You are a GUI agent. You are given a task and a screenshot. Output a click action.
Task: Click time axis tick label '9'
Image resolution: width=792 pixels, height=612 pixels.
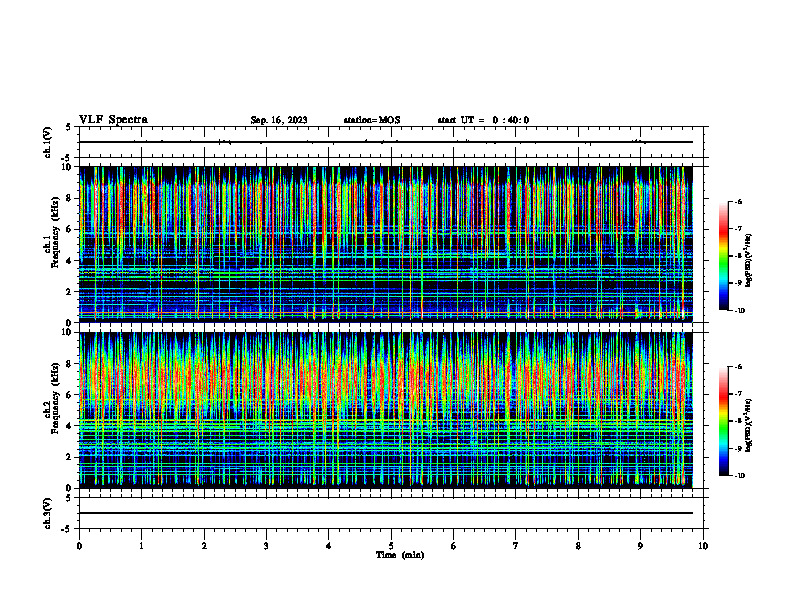(x=640, y=546)
